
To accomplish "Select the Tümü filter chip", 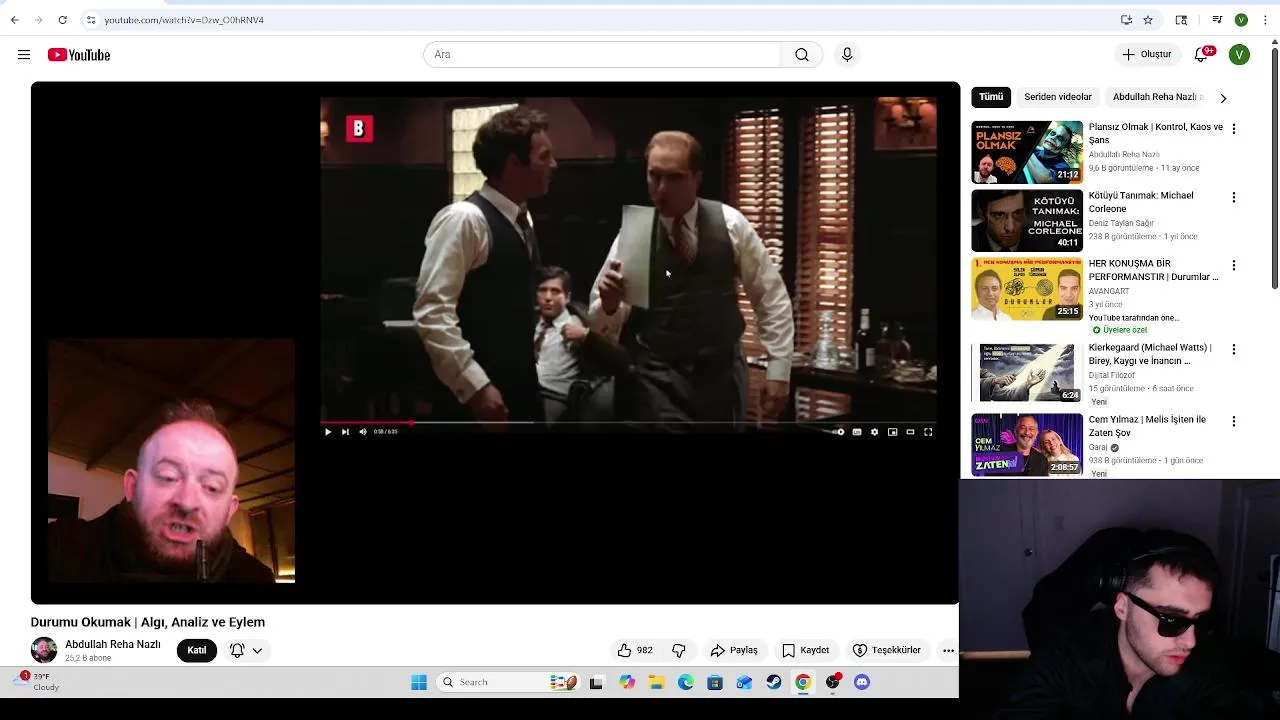I will click(x=991, y=97).
